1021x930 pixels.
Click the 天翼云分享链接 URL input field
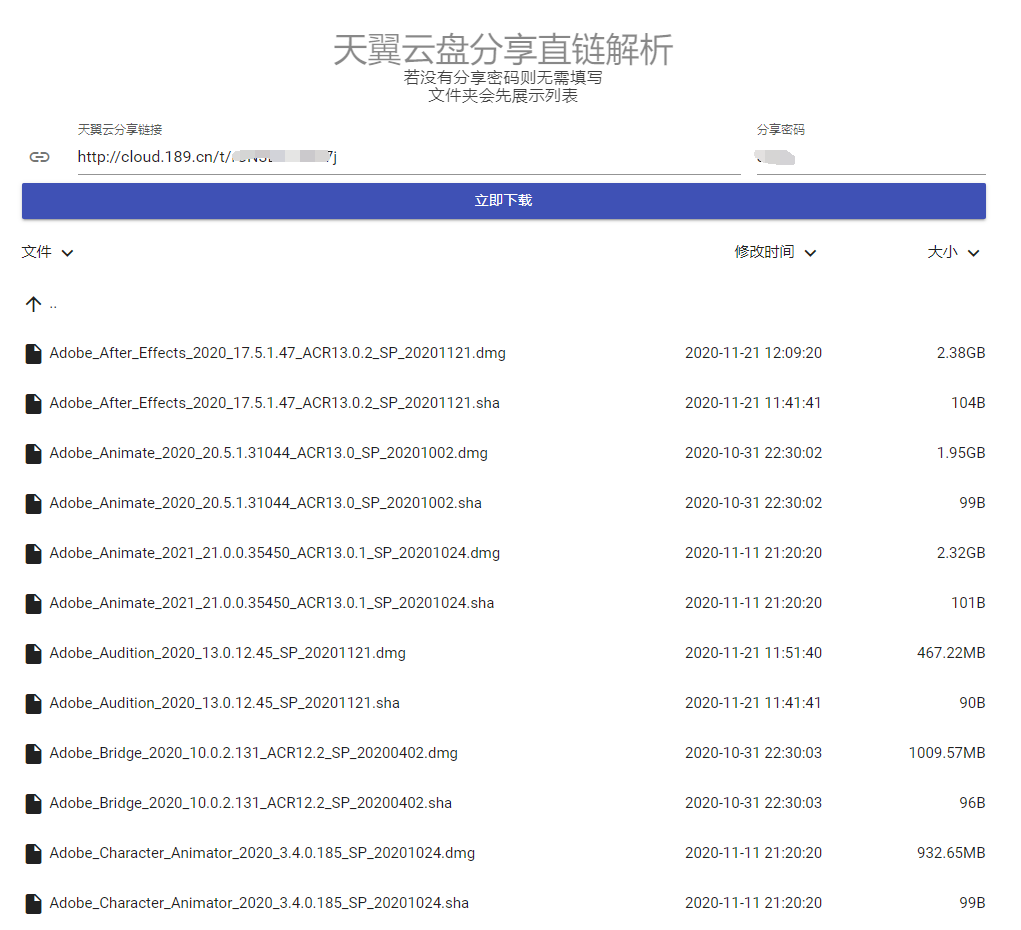click(409, 157)
